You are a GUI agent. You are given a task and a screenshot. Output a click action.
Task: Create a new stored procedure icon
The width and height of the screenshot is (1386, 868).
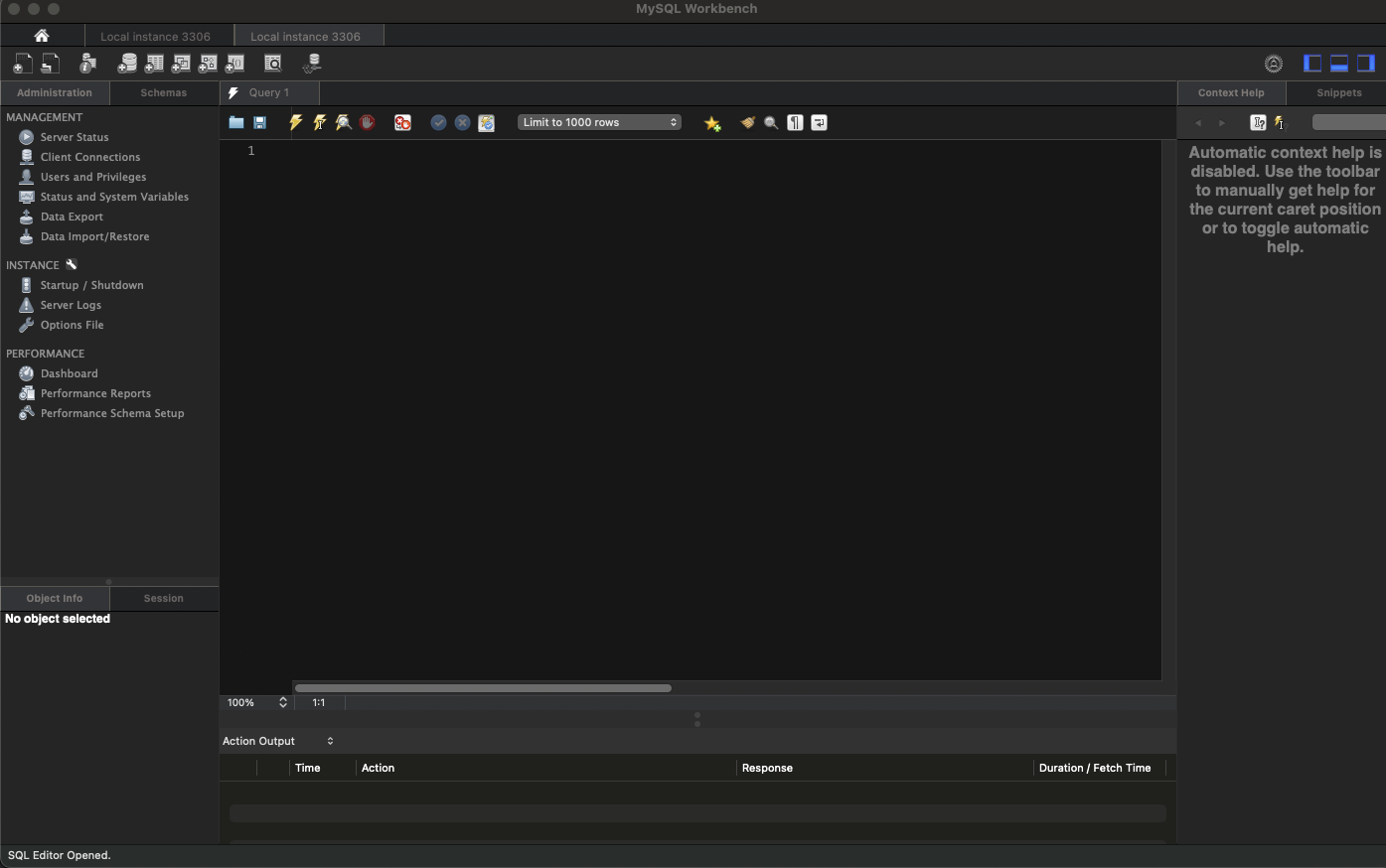coord(208,64)
